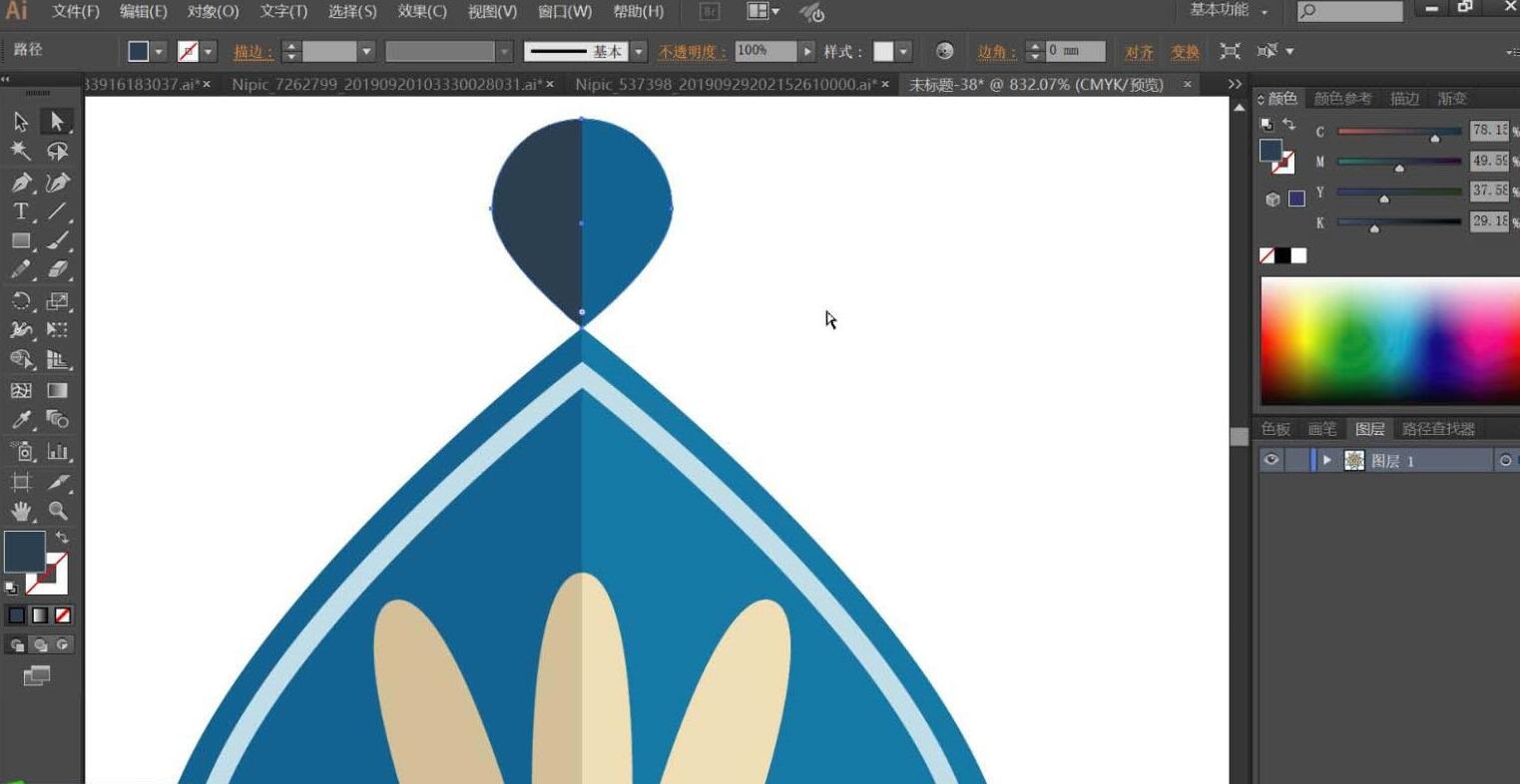Change the screen mode button in the toolbox
This screenshot has width=1520, height=784.
point(37,676)
